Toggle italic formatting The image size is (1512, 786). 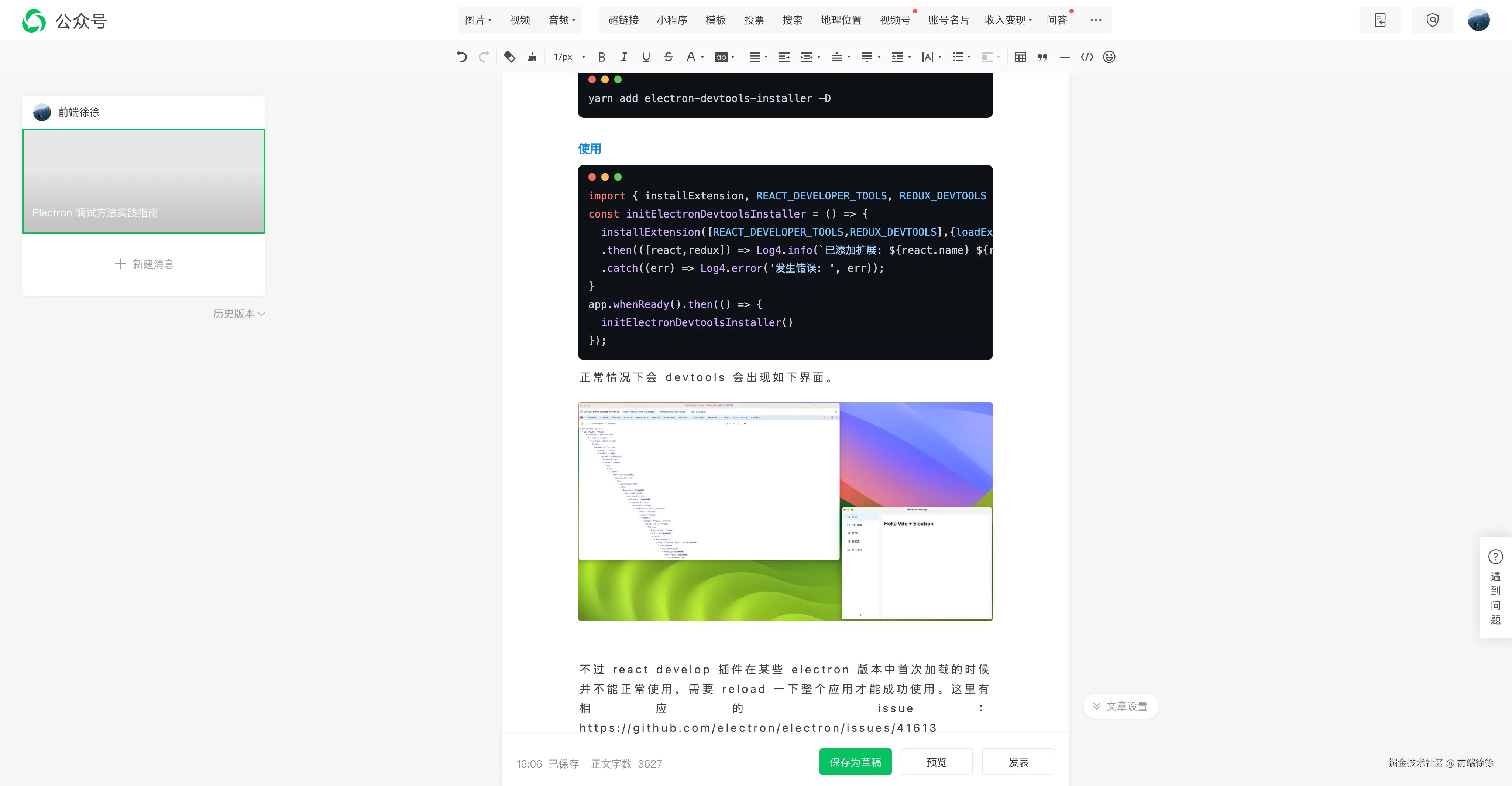624,57
